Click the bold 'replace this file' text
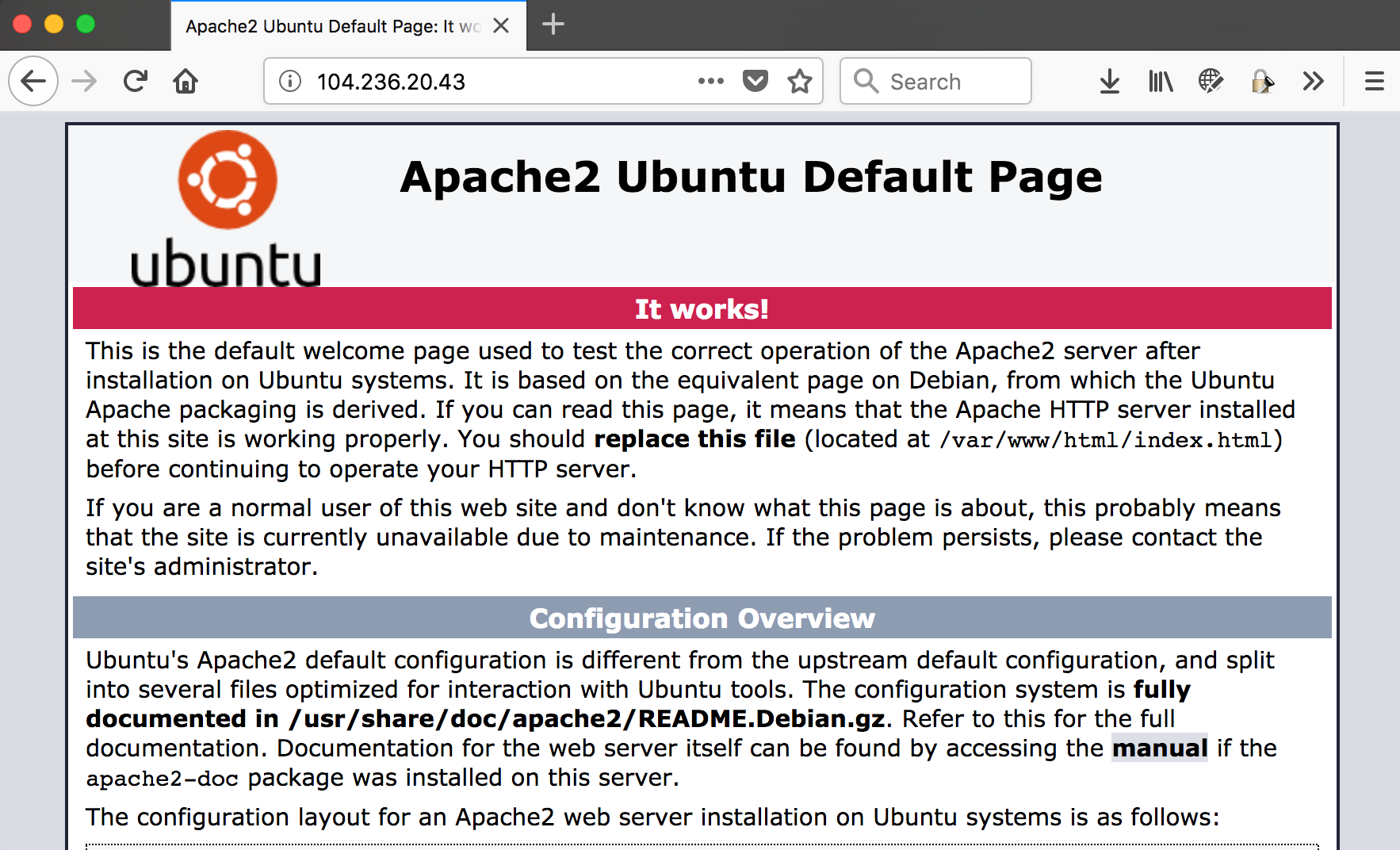This screenshot has height=850, width=1400. (694, 438)
